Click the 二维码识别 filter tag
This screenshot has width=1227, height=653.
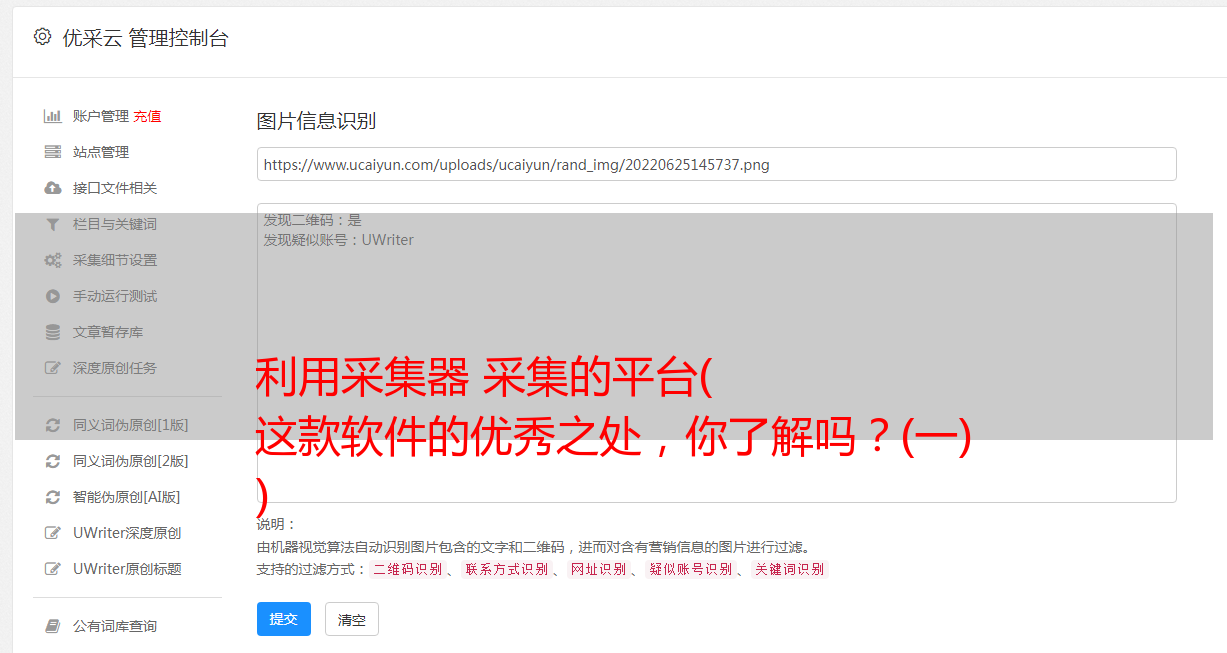[408, 569]
